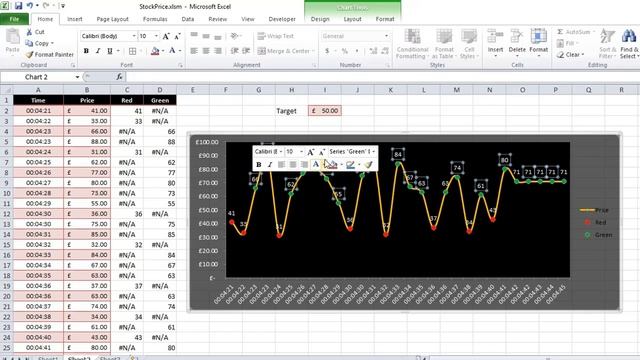Click the Accounting currency format icon
This screenshot has width=640, height=360.
point(327,51)
